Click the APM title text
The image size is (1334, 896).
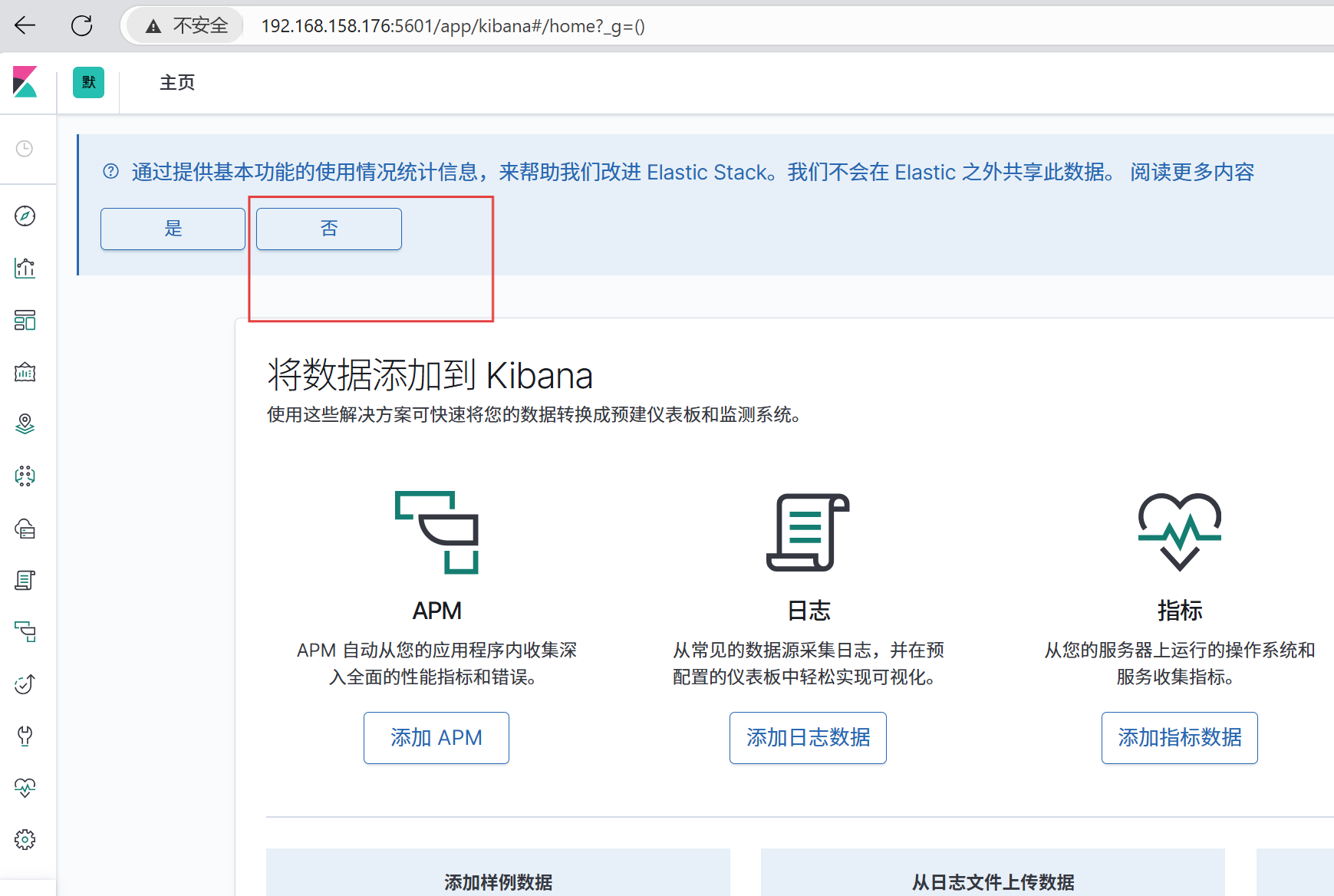click(x=436, y=611)
